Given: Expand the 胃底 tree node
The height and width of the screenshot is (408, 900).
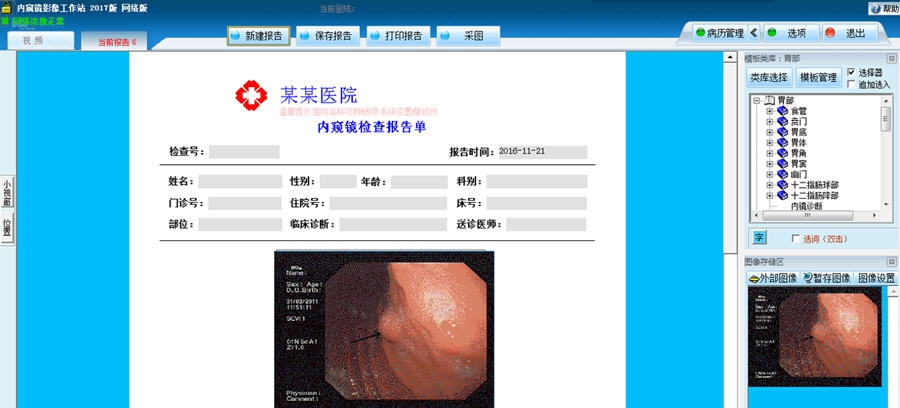Looking at the screenshot, I should pos(770,132).
